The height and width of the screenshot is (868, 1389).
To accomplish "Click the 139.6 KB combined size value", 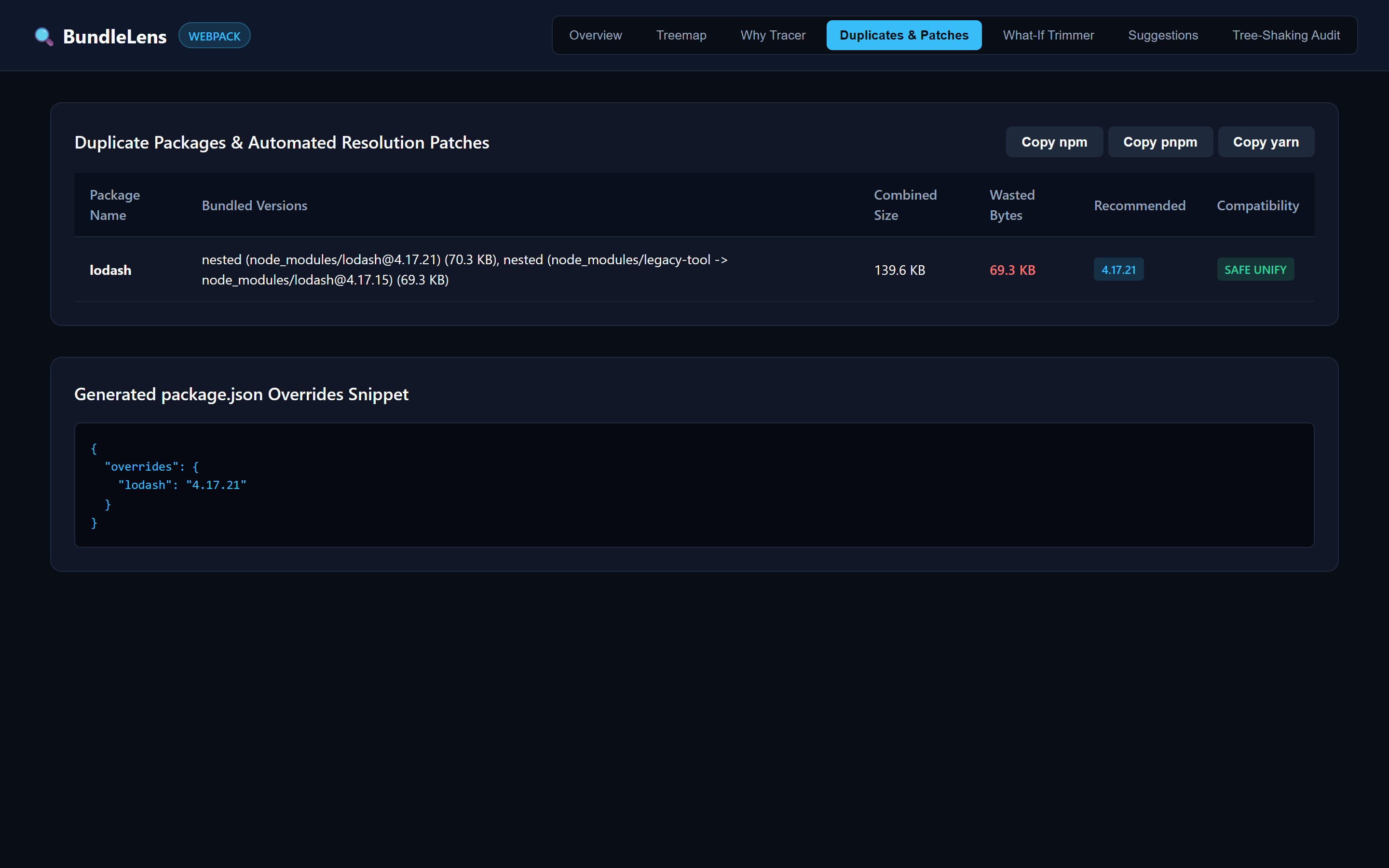I will [899, 270].
